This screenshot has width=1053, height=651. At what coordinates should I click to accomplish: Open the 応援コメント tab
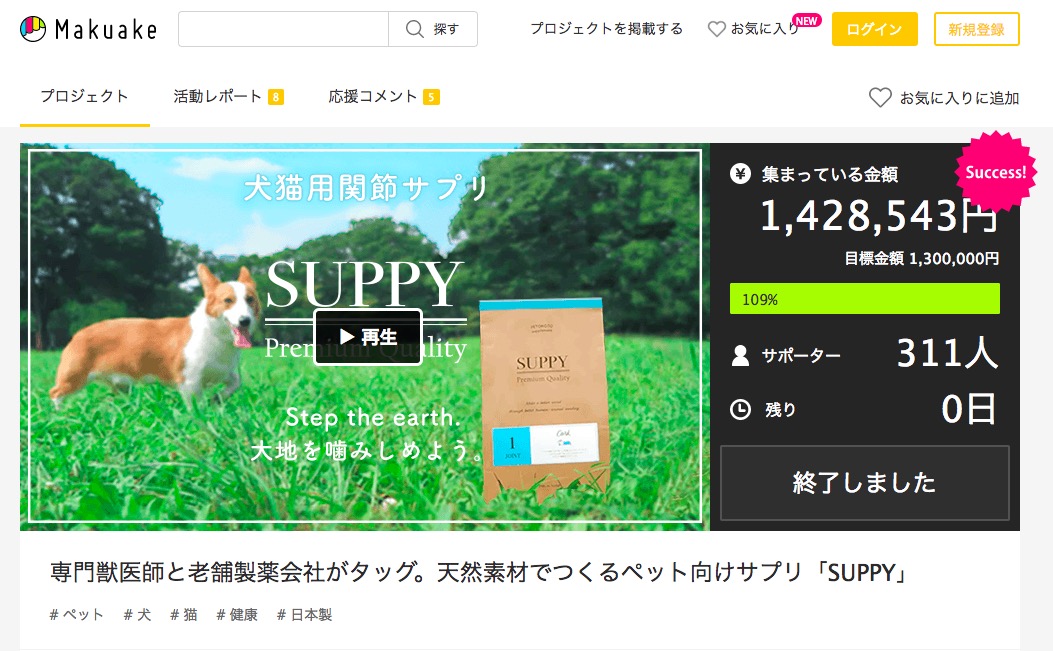click(383, 97)
